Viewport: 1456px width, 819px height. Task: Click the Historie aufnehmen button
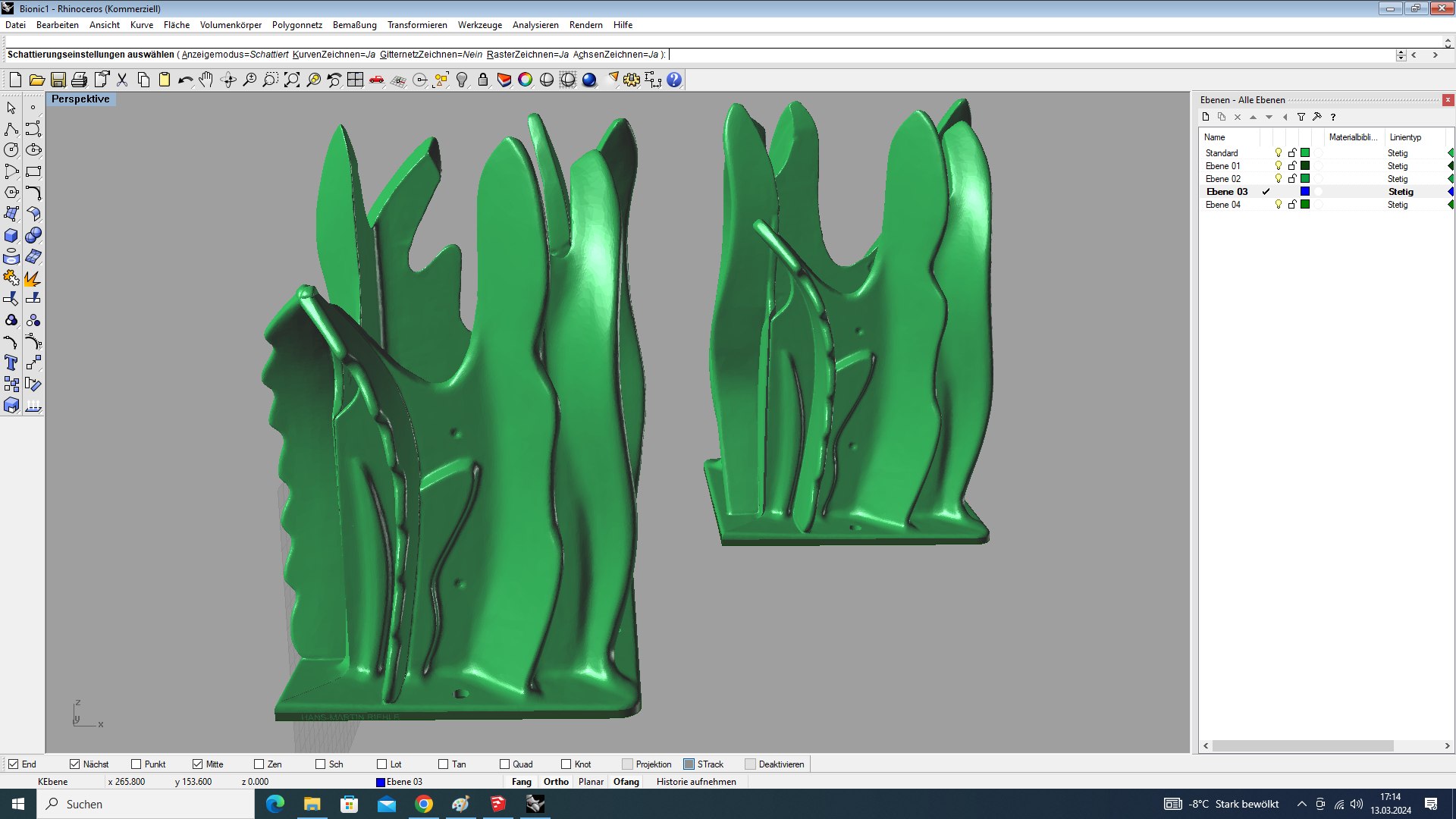click(696, 781)
